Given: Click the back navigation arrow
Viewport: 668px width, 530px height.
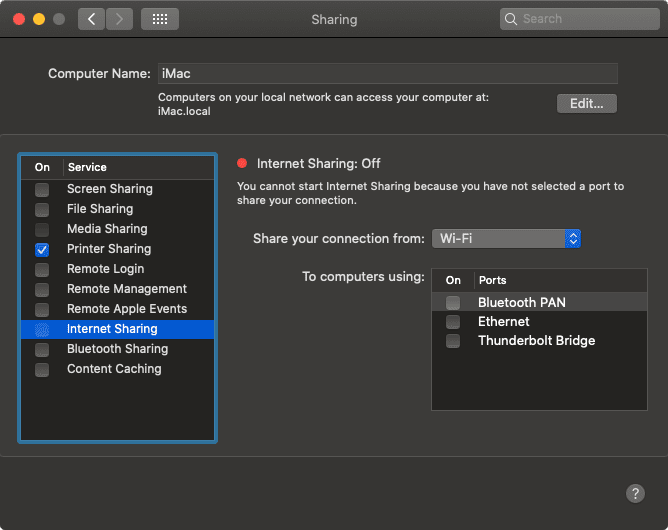Looking at the screenshot, I should pos(91,19).
